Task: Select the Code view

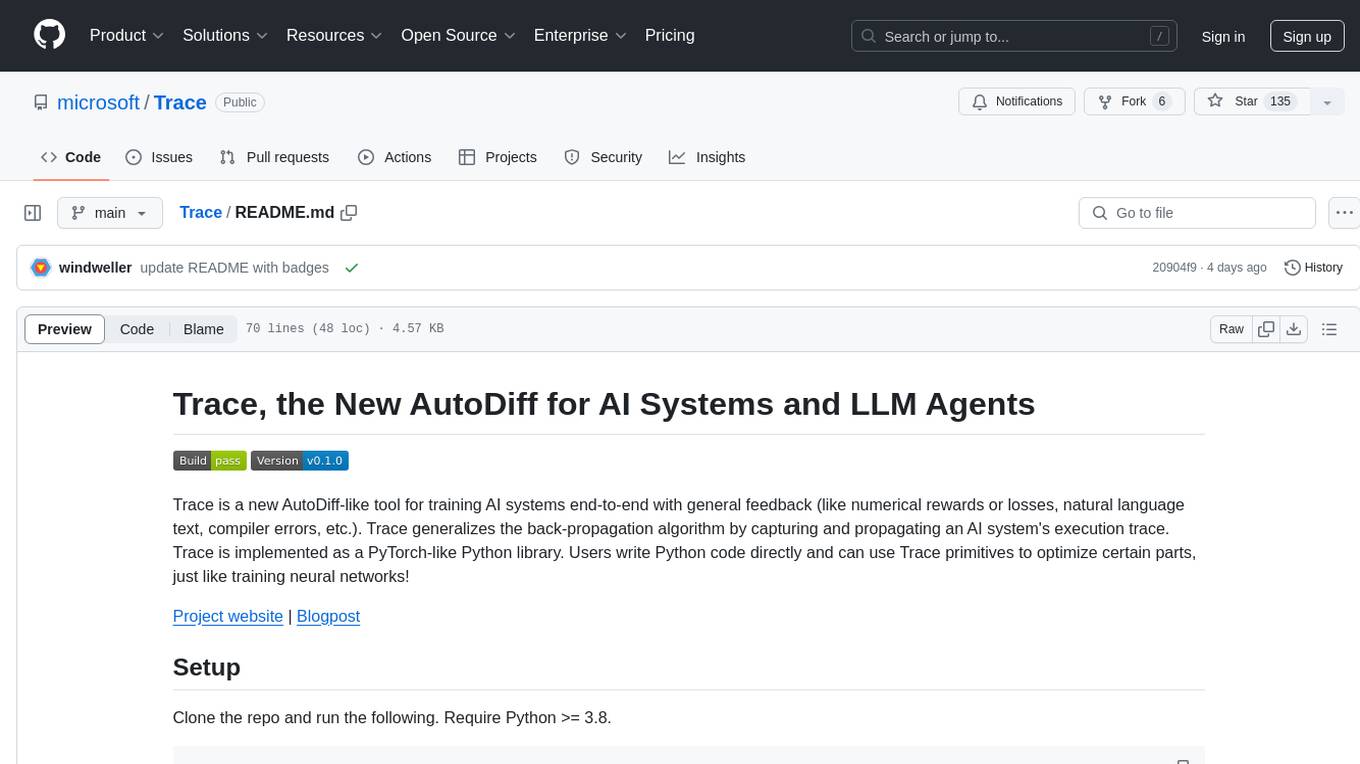Action: click(x=137, y=329)
